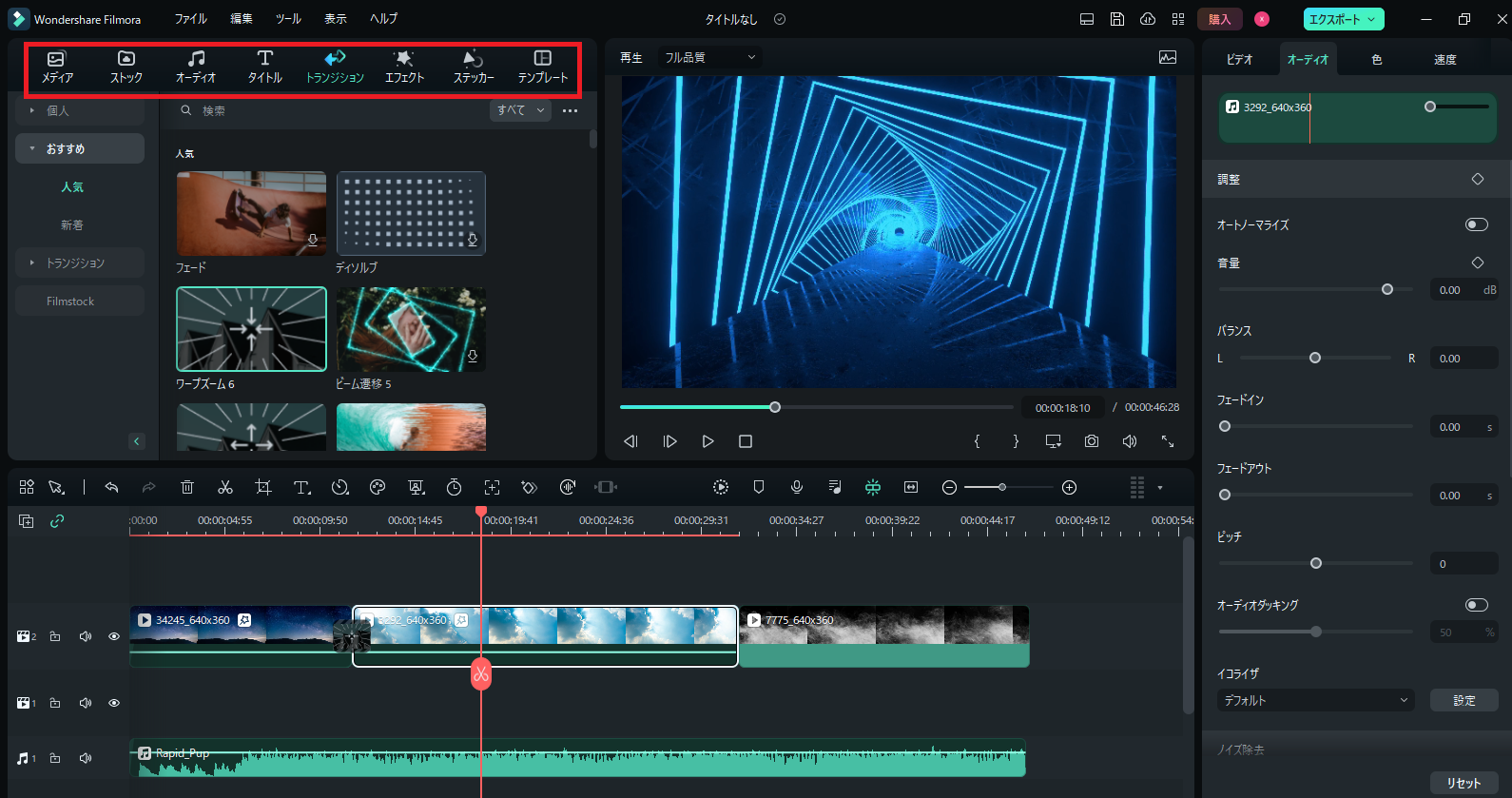Enable the Auto Normalize toggle
The width and height of the screenshot is (1512, 798).
click(x=1476, y=224)
